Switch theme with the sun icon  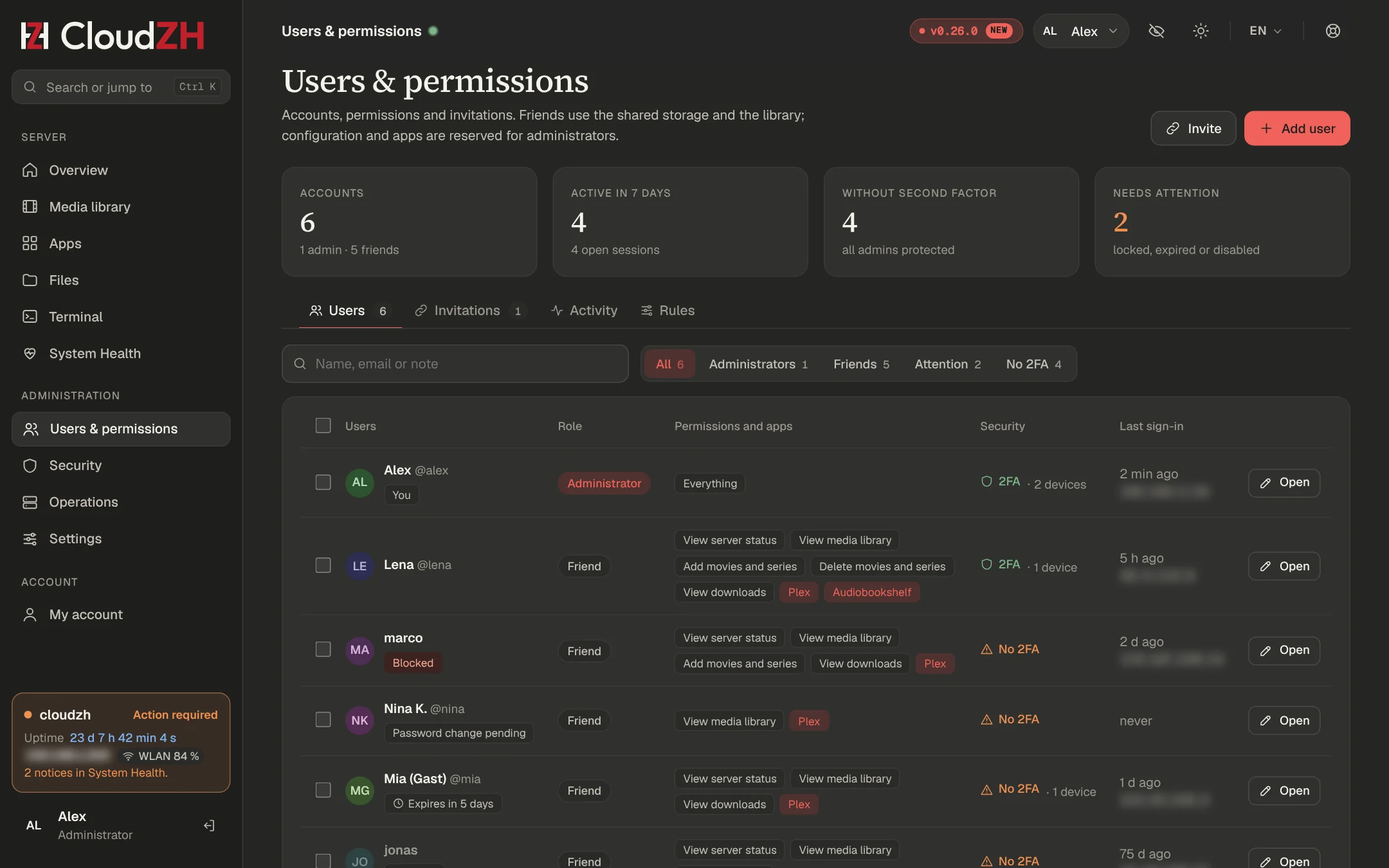[1201, 31]
